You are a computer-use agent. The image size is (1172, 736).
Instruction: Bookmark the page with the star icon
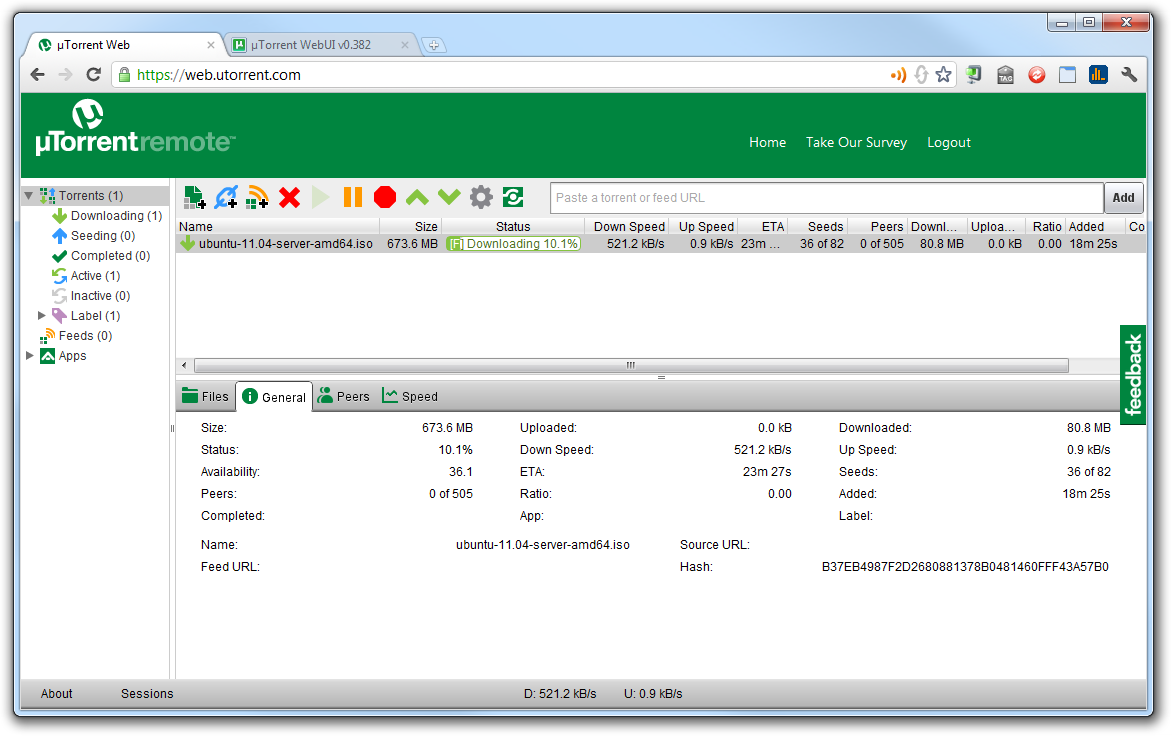tap(943, 75)
